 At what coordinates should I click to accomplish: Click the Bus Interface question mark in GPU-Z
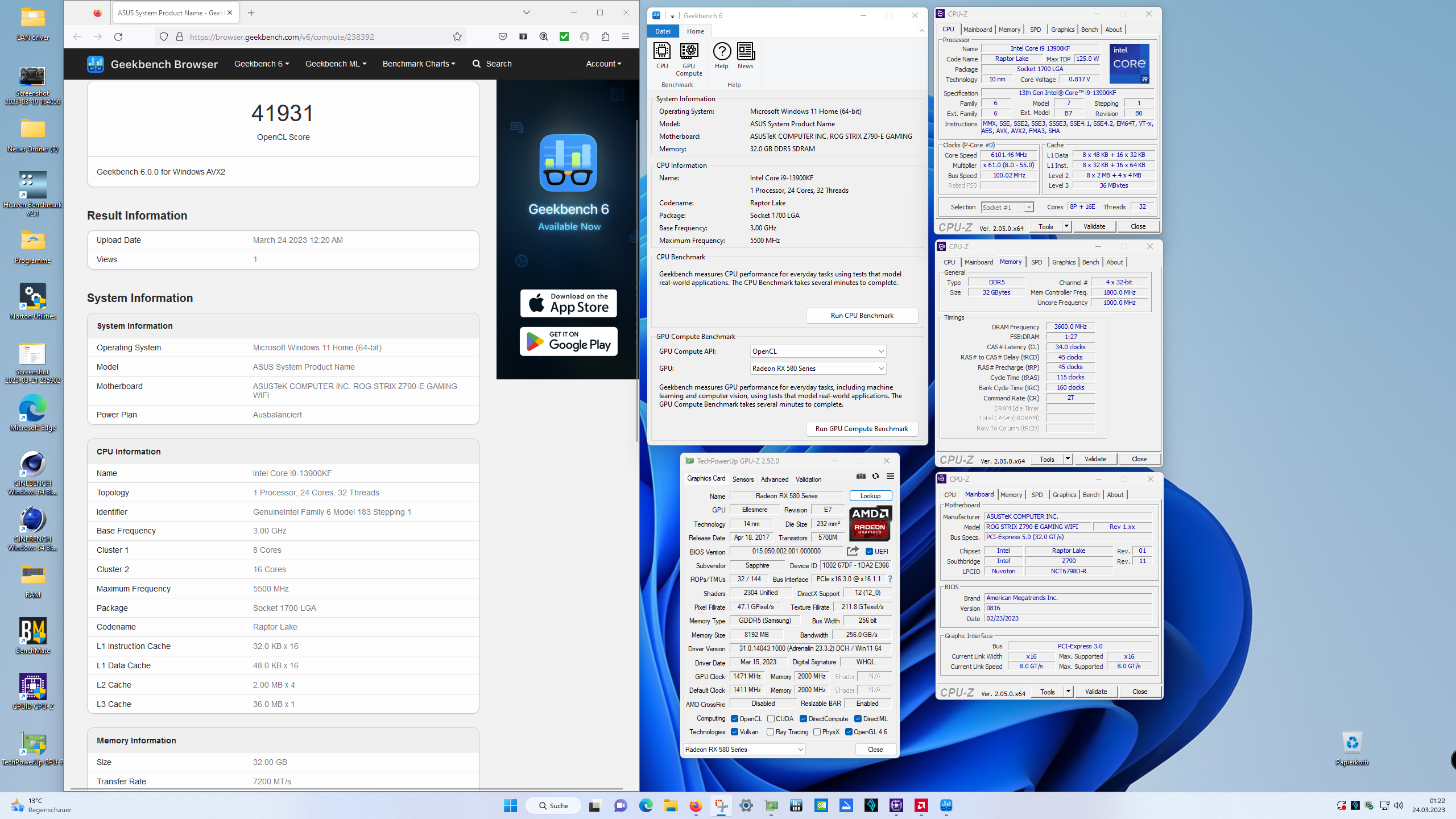[x=890, y=579]
